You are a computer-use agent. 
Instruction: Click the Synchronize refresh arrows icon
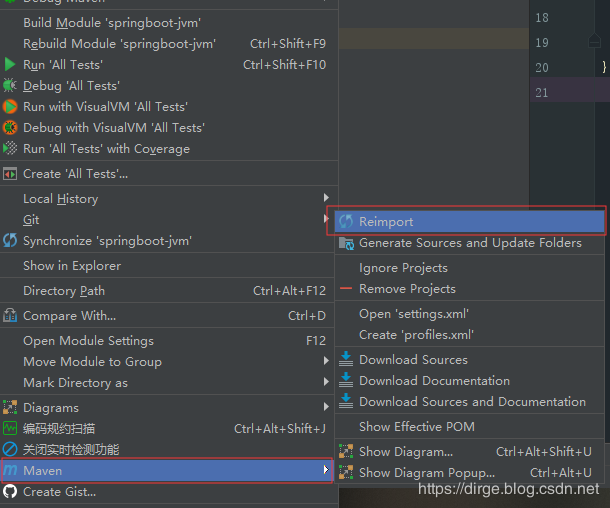10,240
